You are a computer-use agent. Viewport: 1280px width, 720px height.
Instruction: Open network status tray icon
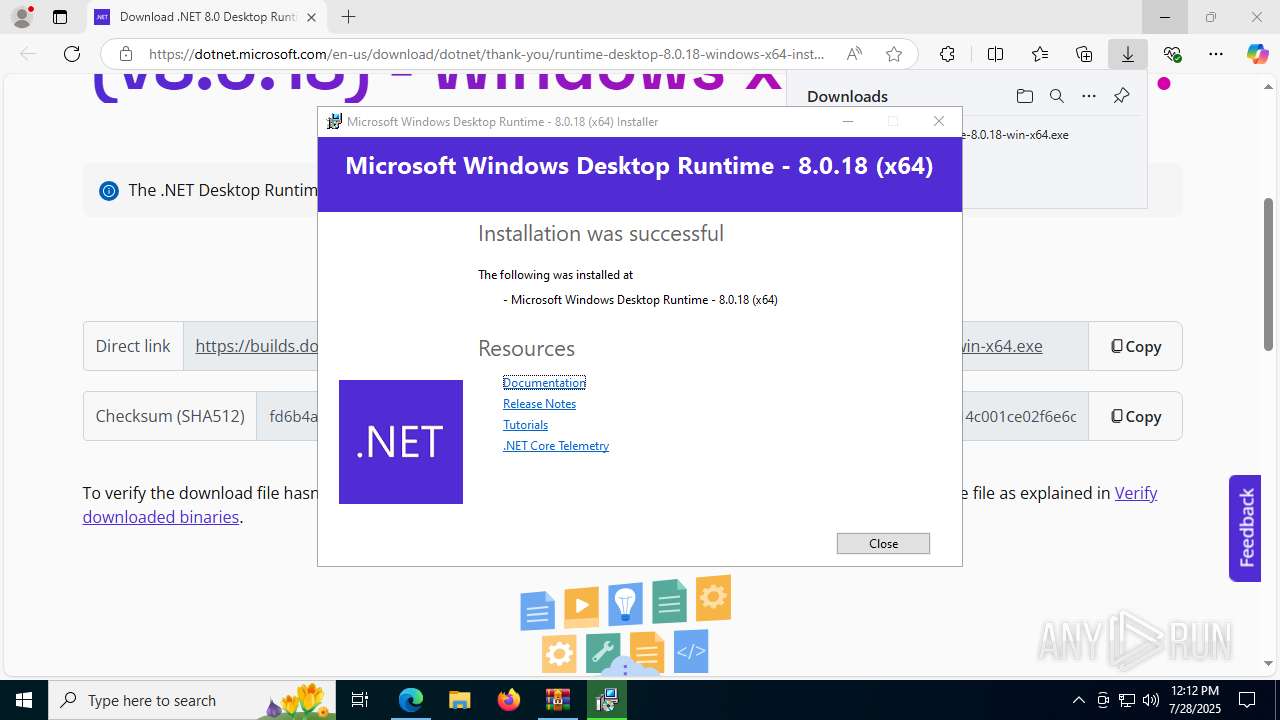[1127, 700]
